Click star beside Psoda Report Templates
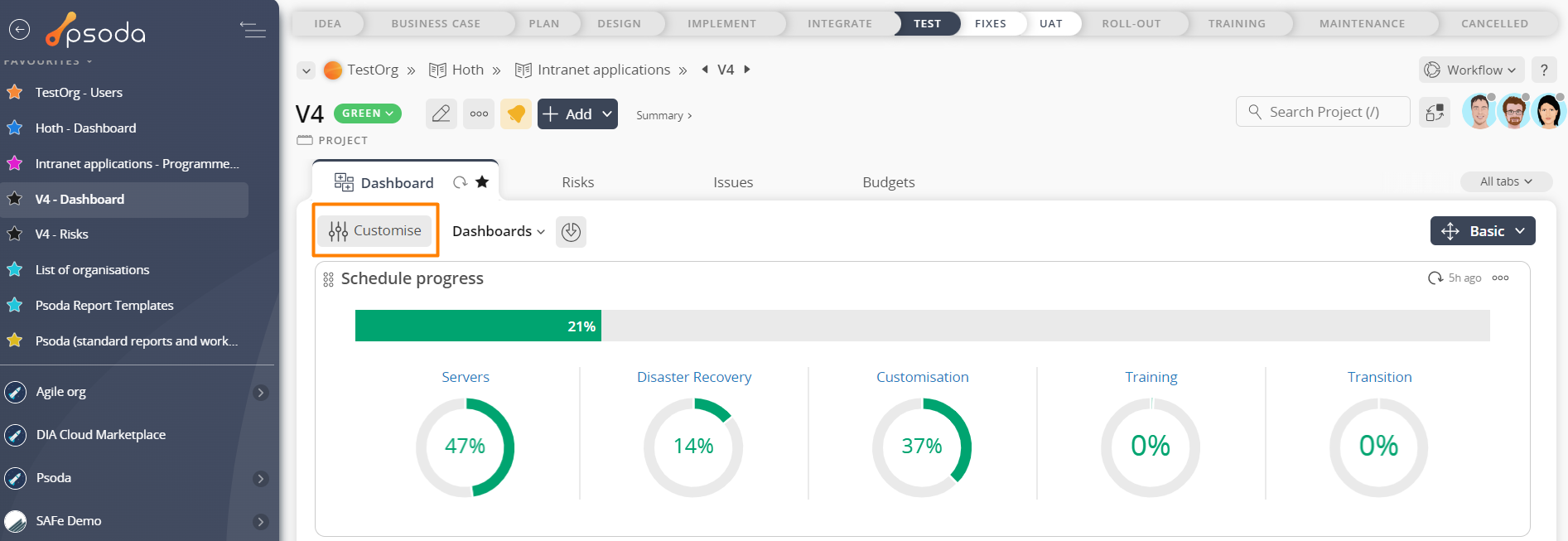1568x541 pixels. 15,305
